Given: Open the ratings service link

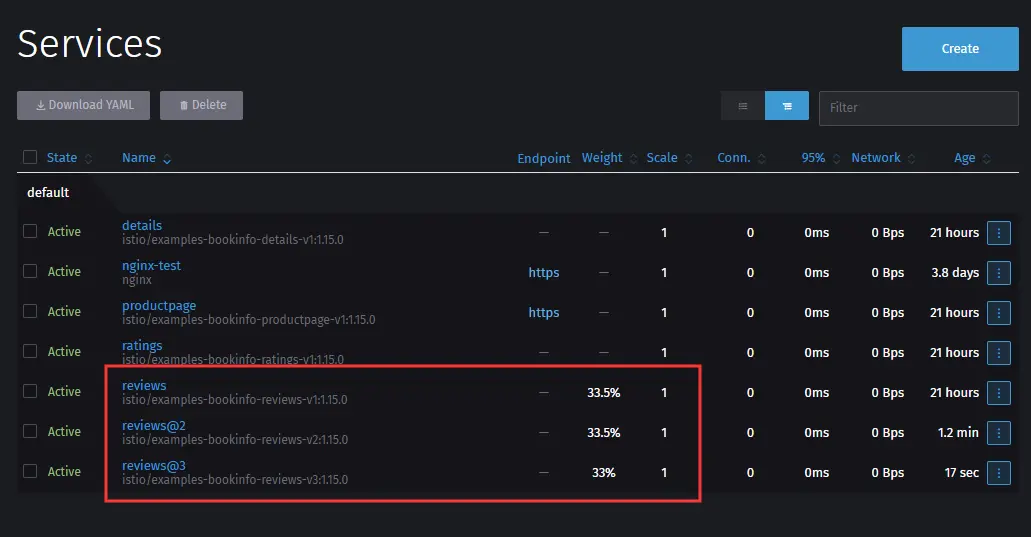Looking at the screenshot, I should point(142,346).
